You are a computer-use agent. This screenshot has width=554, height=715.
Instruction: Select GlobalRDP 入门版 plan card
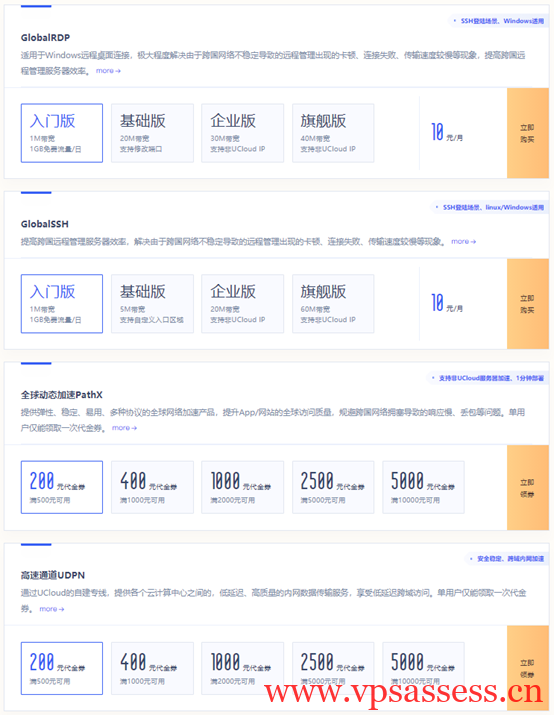[x=62, y=133]
